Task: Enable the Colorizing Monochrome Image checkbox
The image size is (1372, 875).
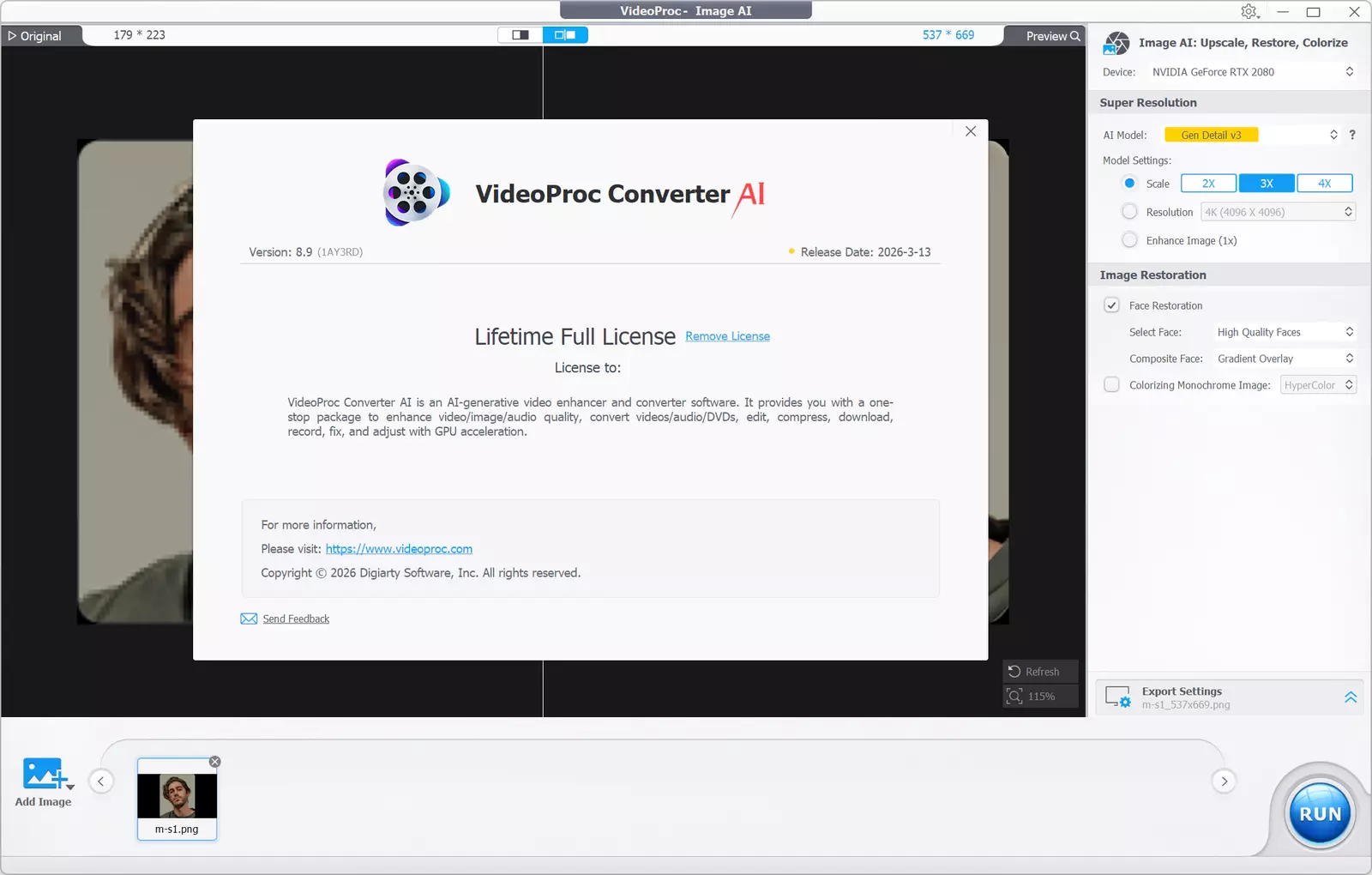Action: point(1111,385)
